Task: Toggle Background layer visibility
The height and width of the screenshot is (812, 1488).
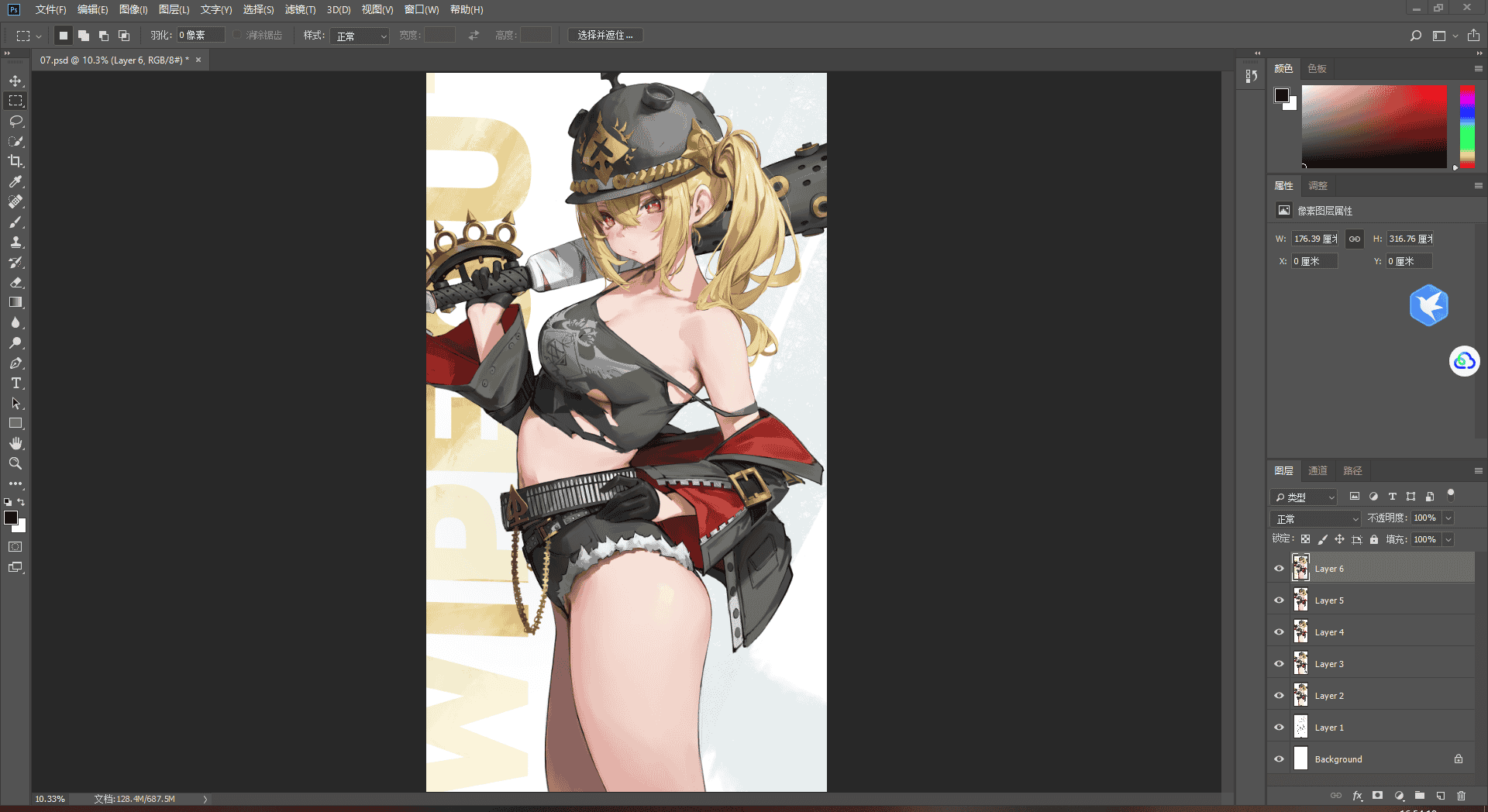Action: pos(1280,759)
